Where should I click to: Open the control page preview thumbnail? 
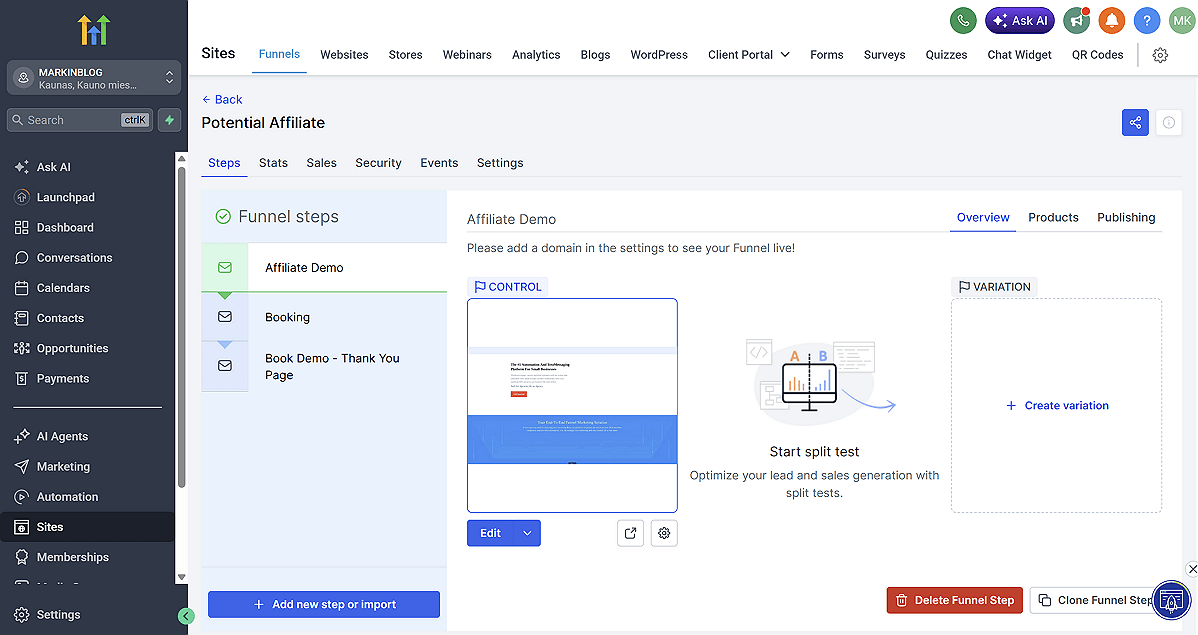572,406
